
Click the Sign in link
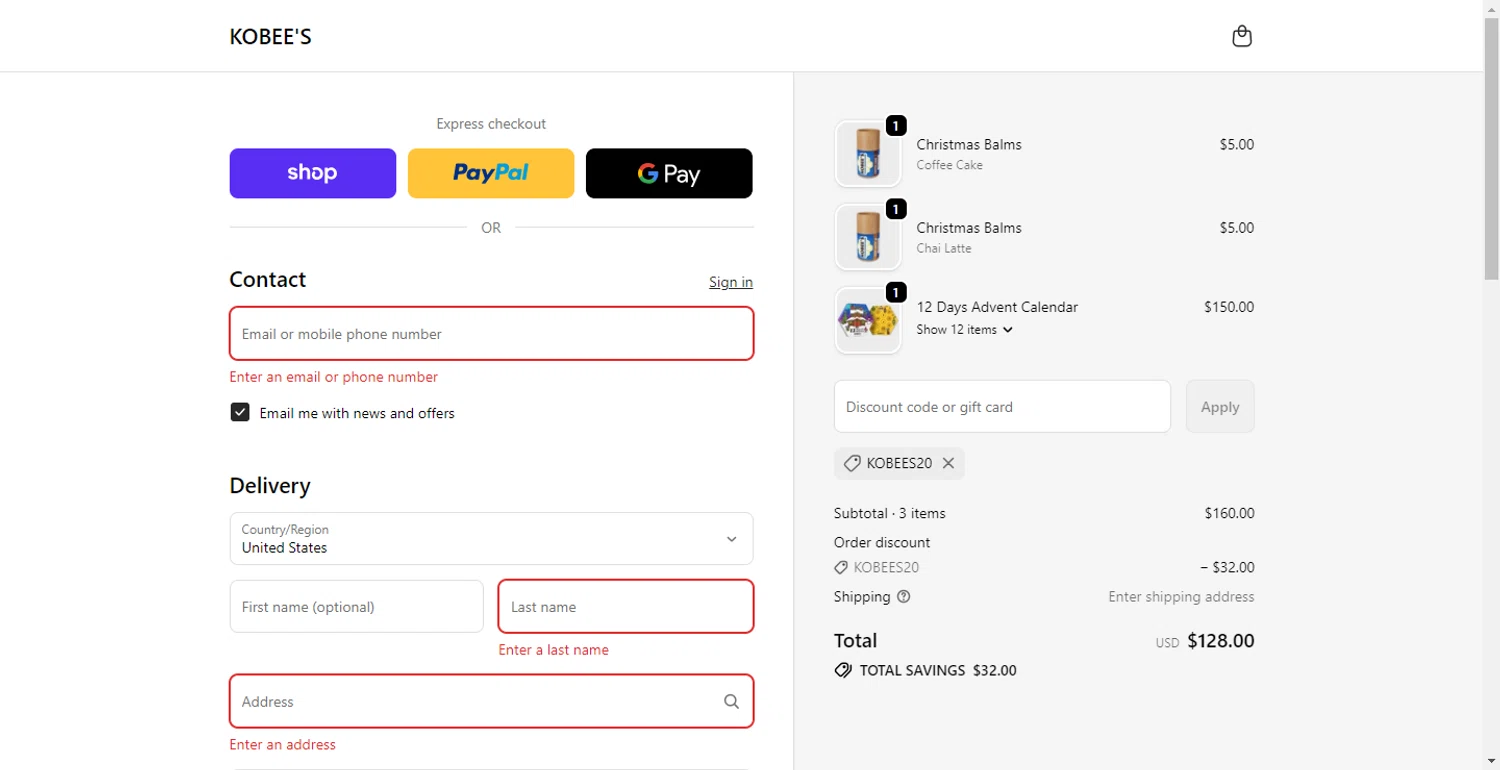click(731, 282)
